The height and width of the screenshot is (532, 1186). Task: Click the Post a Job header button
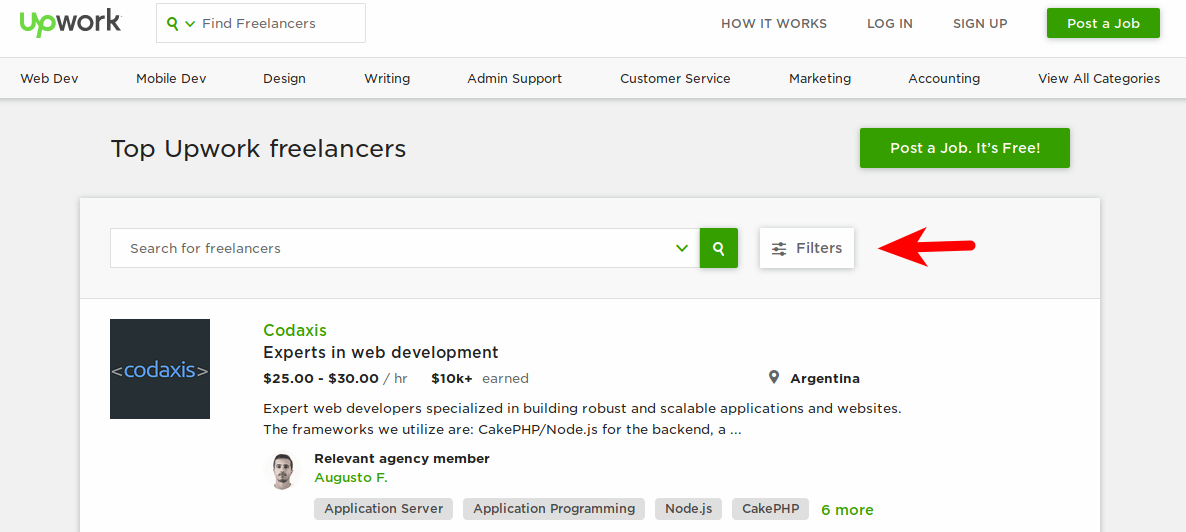tap(1103, 23)
